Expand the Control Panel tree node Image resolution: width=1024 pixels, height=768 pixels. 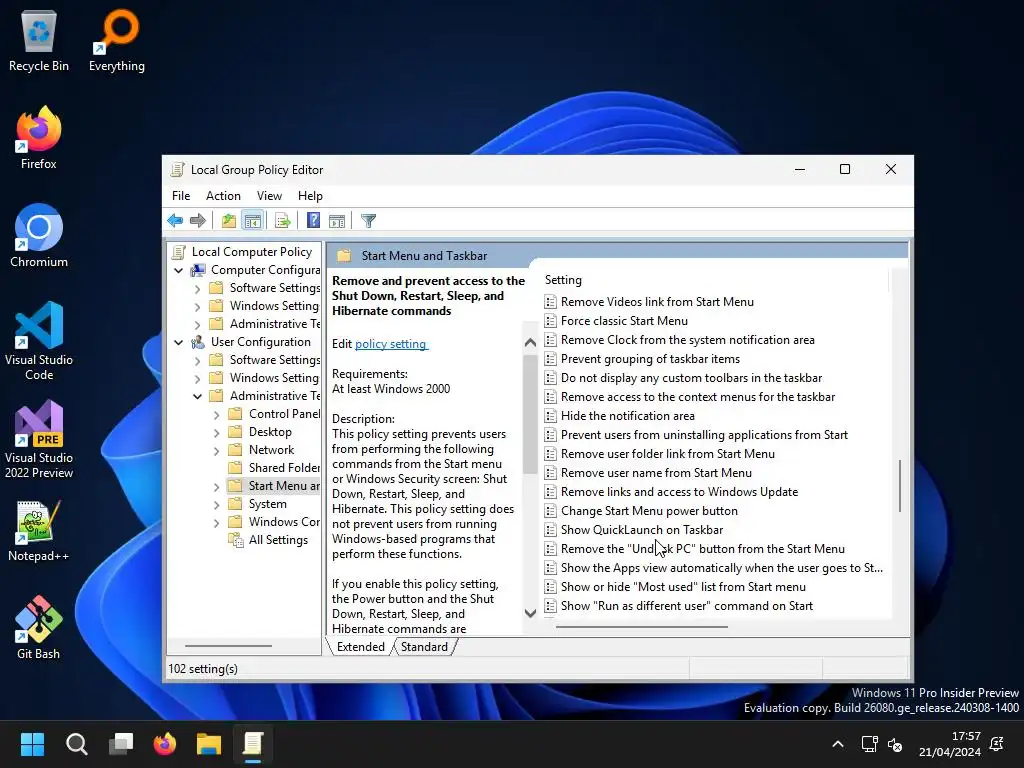216,414
